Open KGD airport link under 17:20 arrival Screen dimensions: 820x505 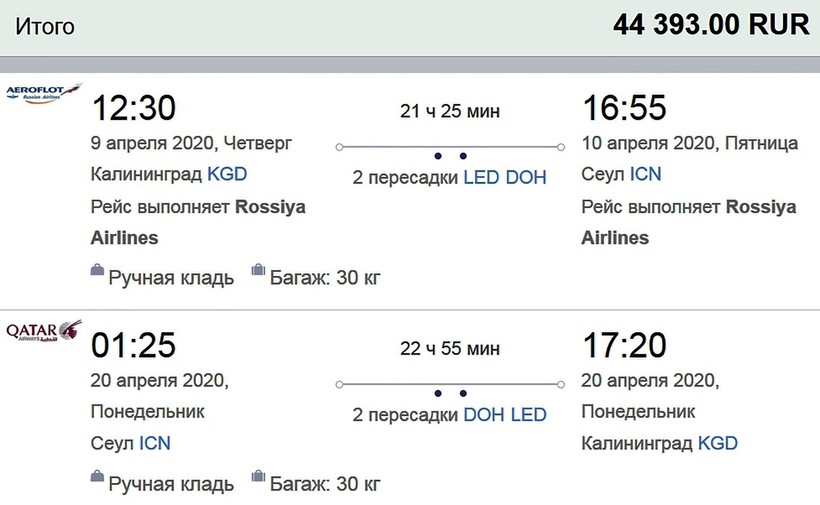pyautogui.click(x=717, y=442)
